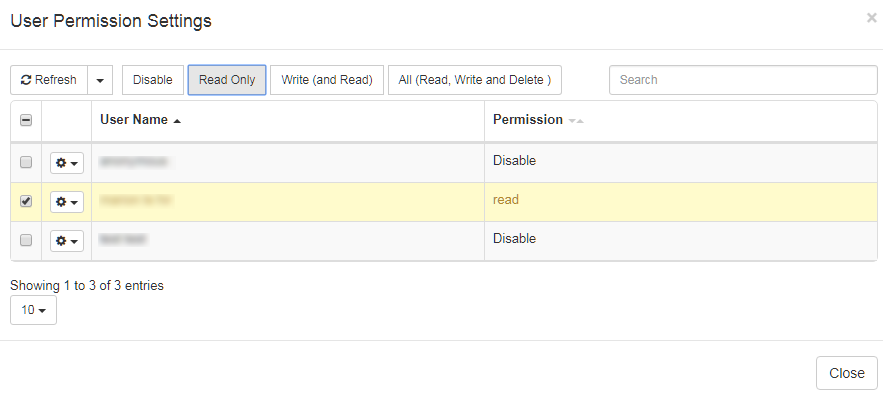Focus the Search input field
Image resolution: width=883 pixels, height=395 pixels.
[743, 80]
